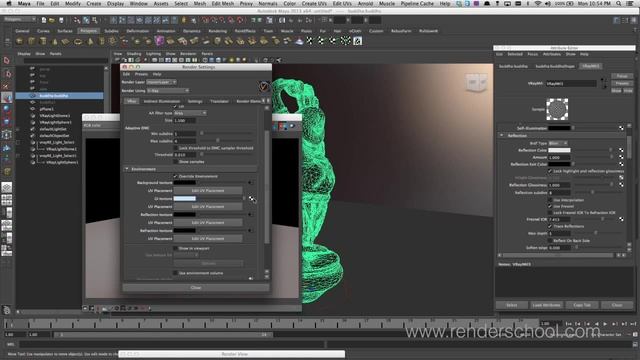Open the viewport Shading menu
This screenshot has width=640, height=360.
[133, 53]
